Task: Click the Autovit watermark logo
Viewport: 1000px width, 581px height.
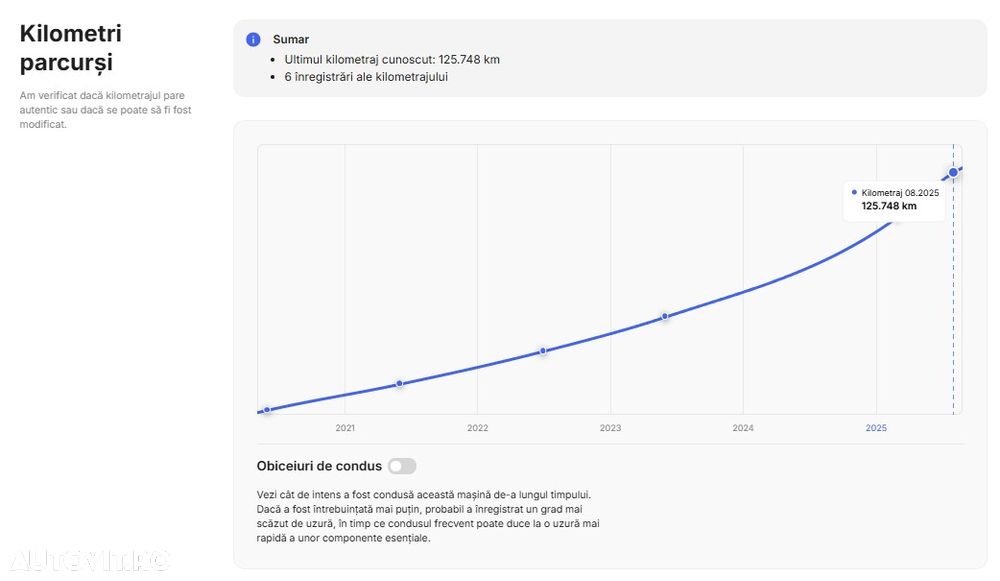Action: 90,561
